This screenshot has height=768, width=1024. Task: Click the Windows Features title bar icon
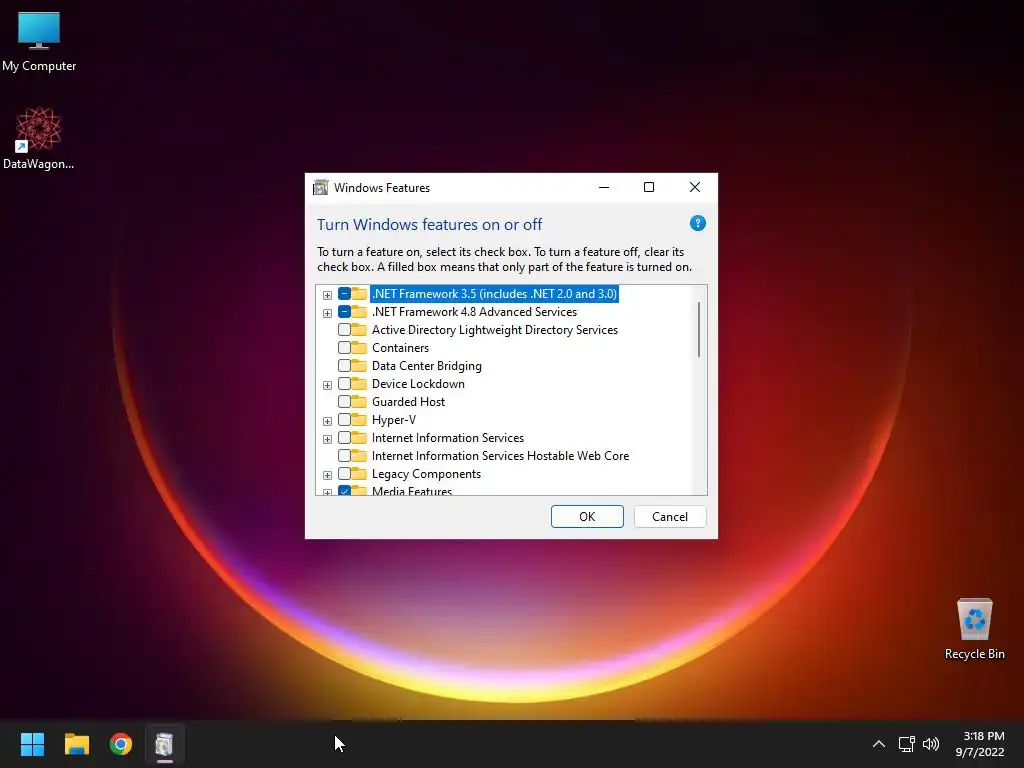pos(321,187)
